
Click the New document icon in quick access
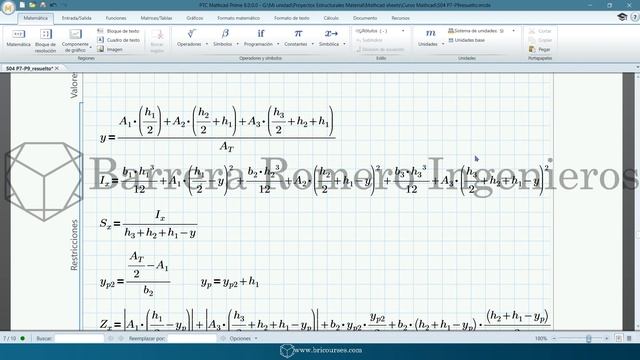(x=22, y=5)
